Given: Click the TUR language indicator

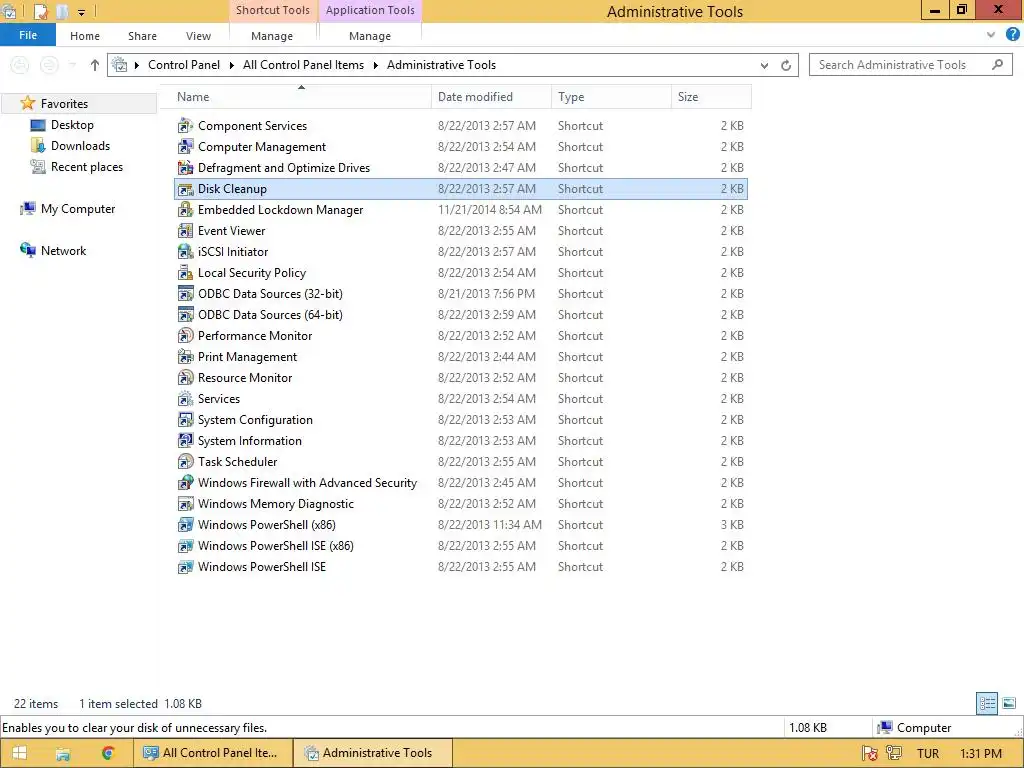Looking at the screenshot, I should [x=927, y=754].
